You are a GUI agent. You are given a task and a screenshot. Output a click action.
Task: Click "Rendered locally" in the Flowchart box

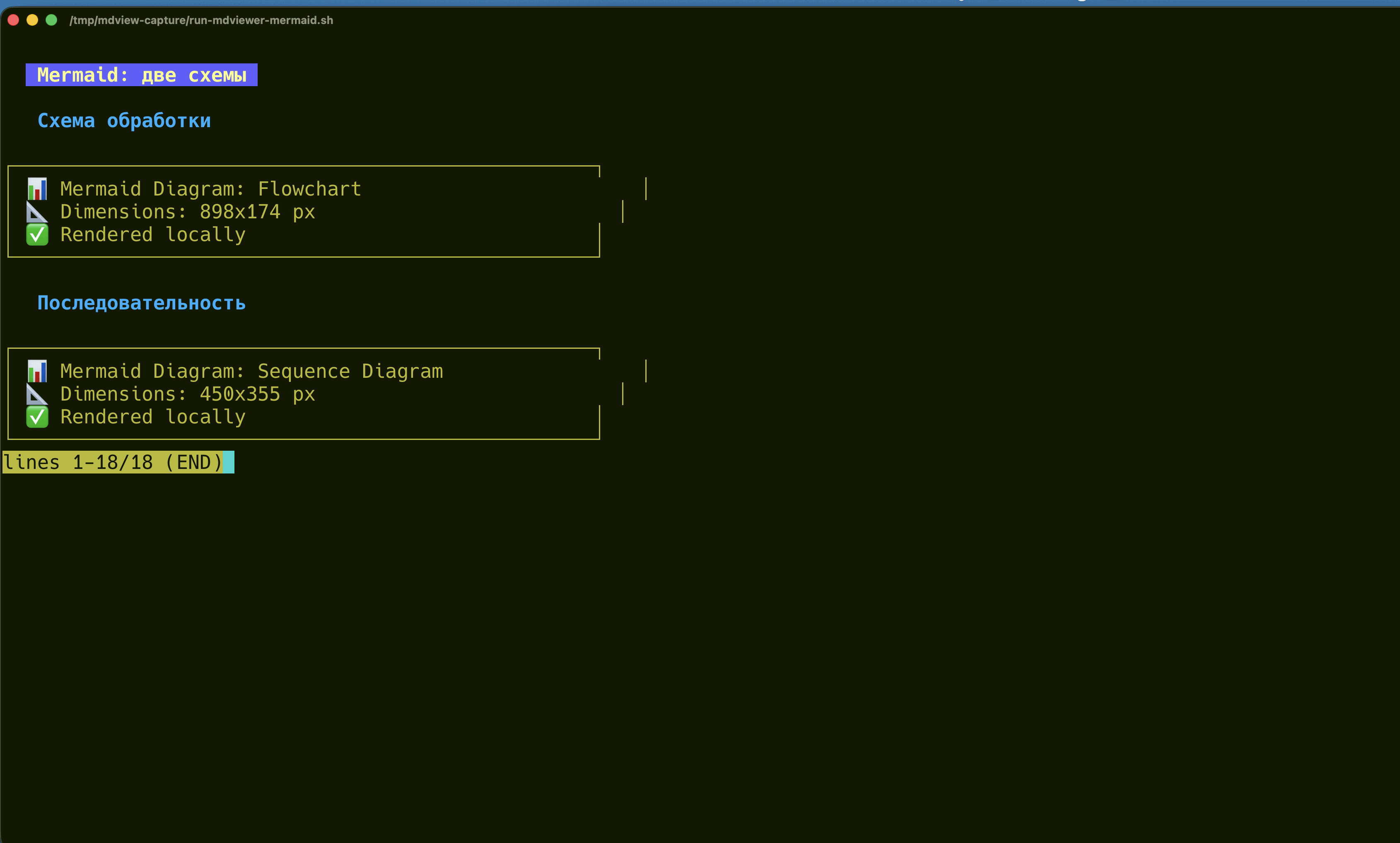pos(153,234)
